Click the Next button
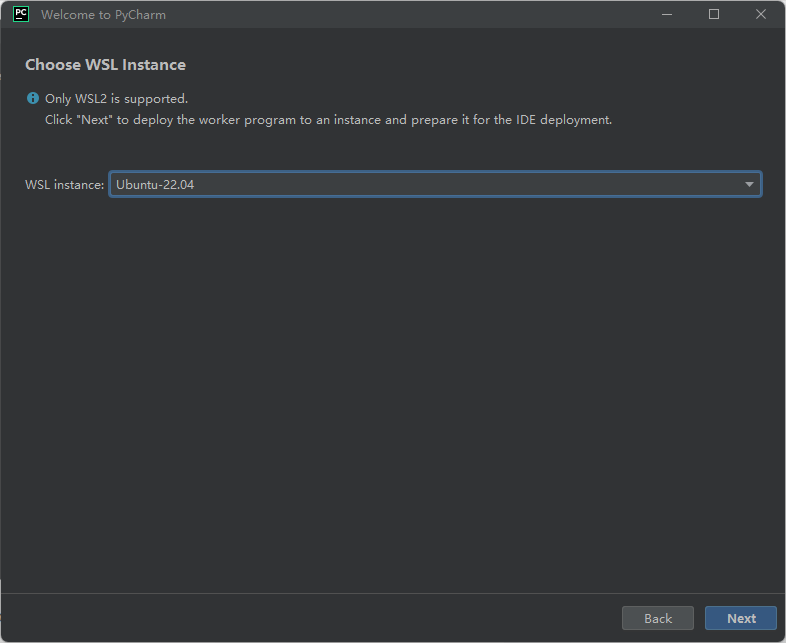Screen dimensions: 786x643 click(x=740, y=618)
